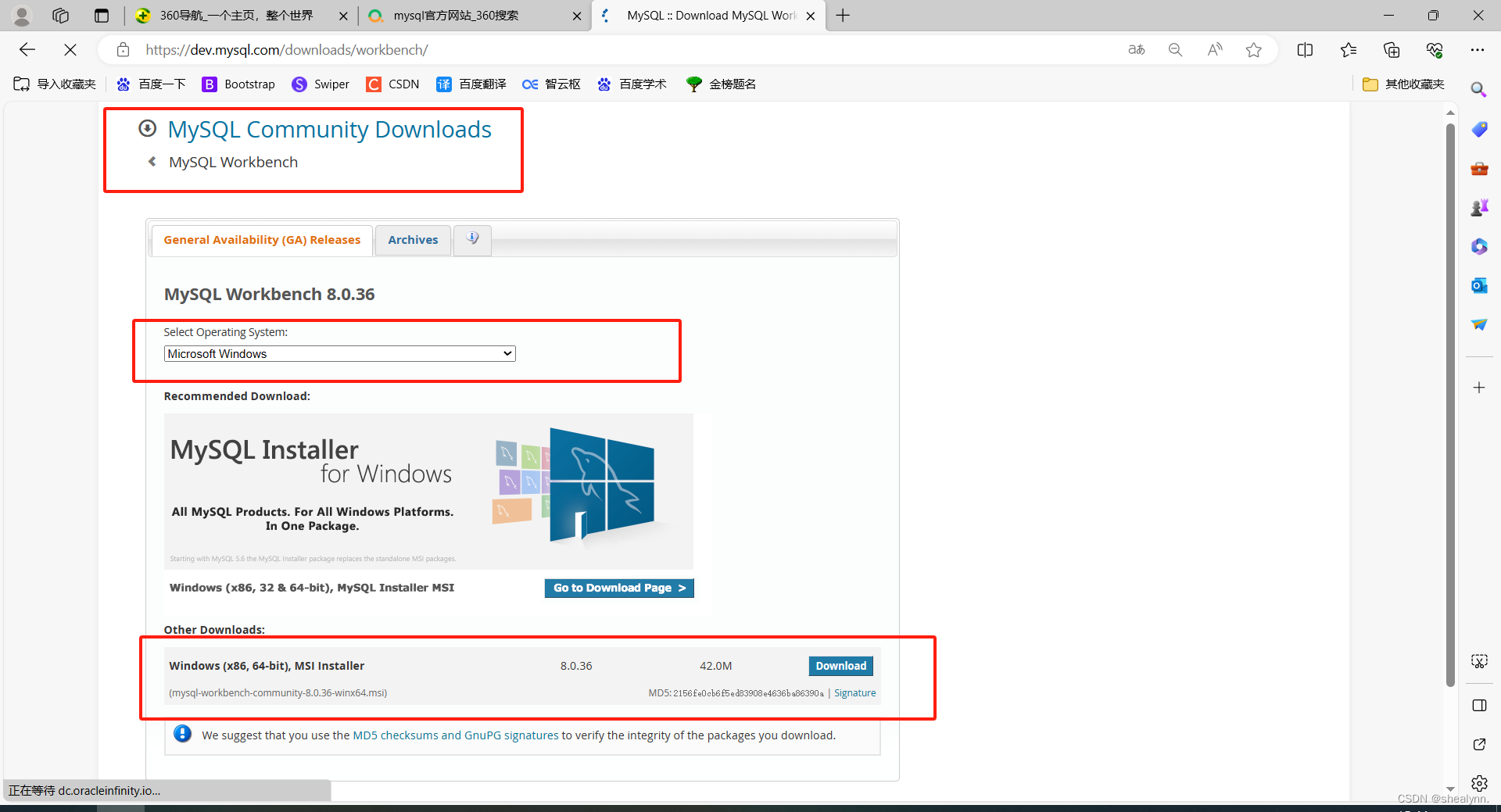Image resolution: width=1501 pixels, height=812 pixels.
Task: Toggle the vertical tabs icon
Action: pyautogui.click(x=102, y=16)
